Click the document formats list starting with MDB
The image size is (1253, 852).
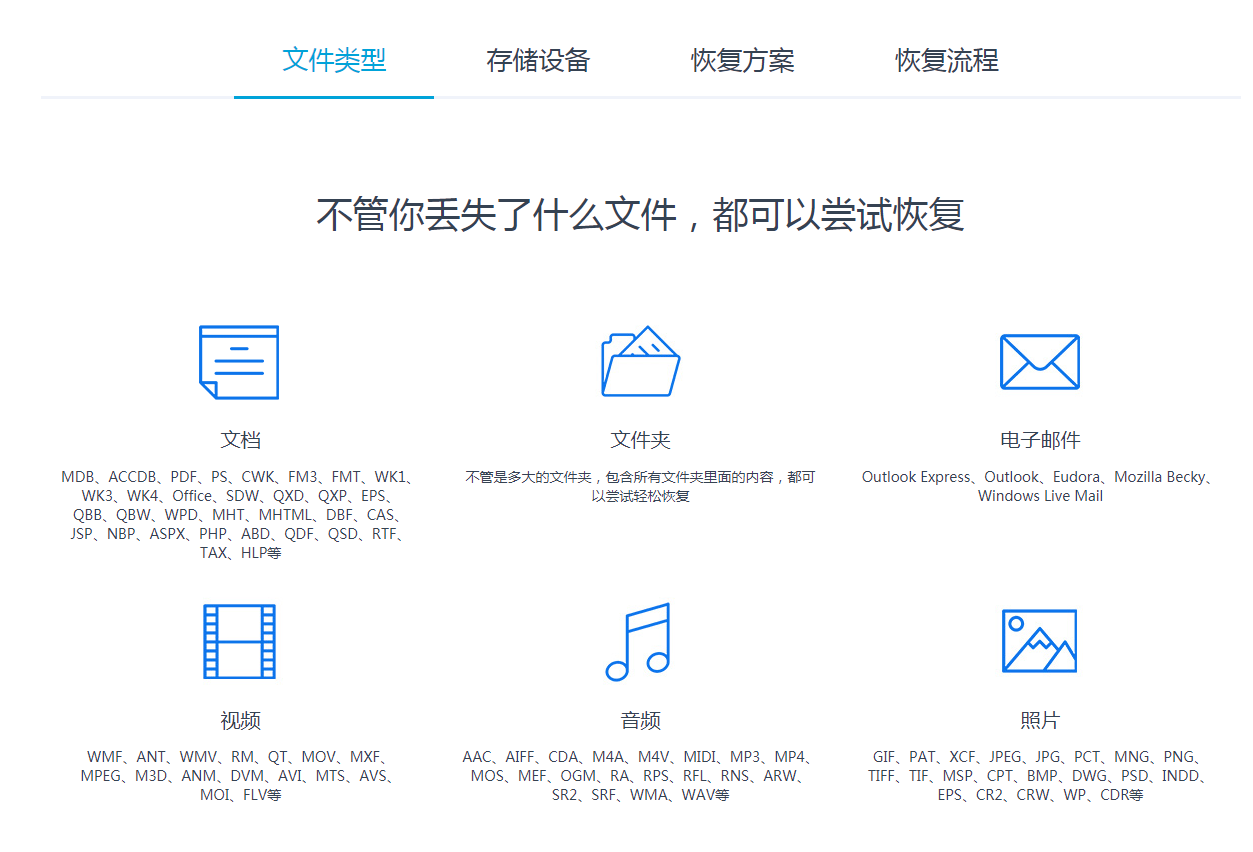[240, 515]
